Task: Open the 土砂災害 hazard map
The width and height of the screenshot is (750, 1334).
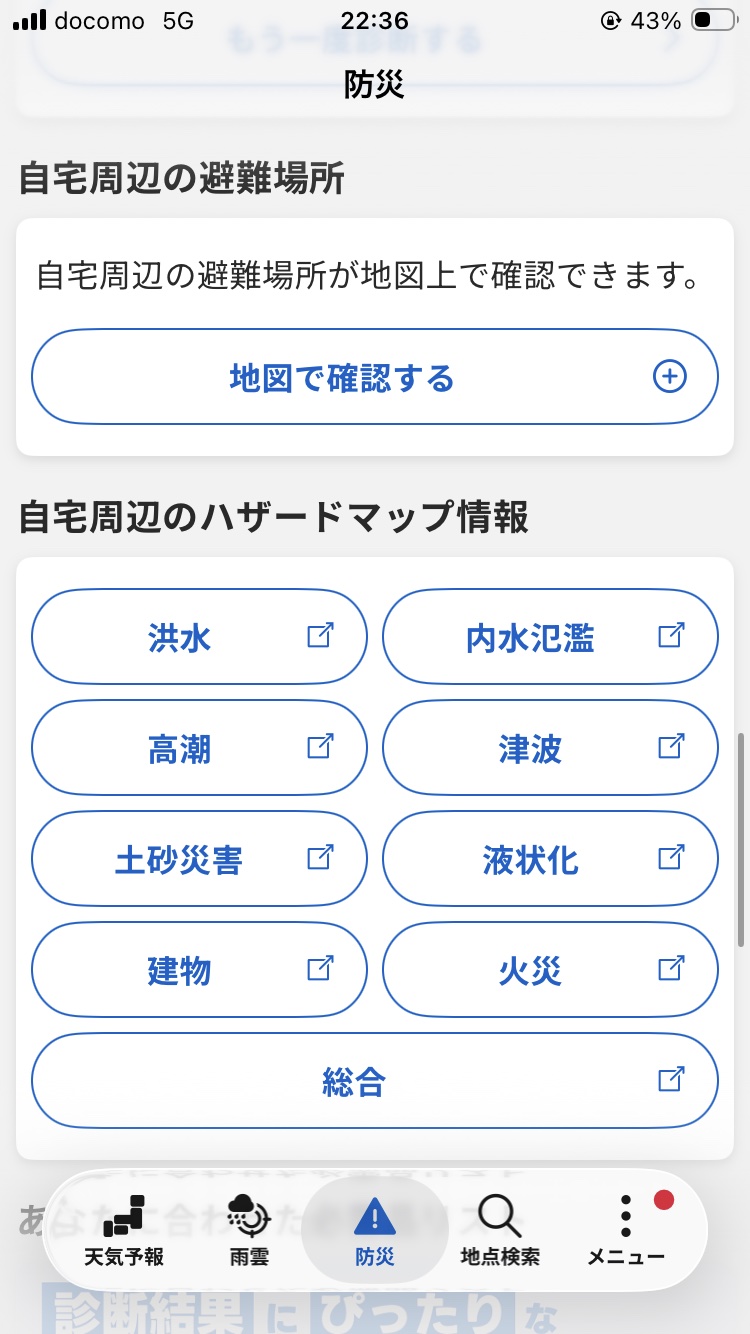Action: [199, 859]
